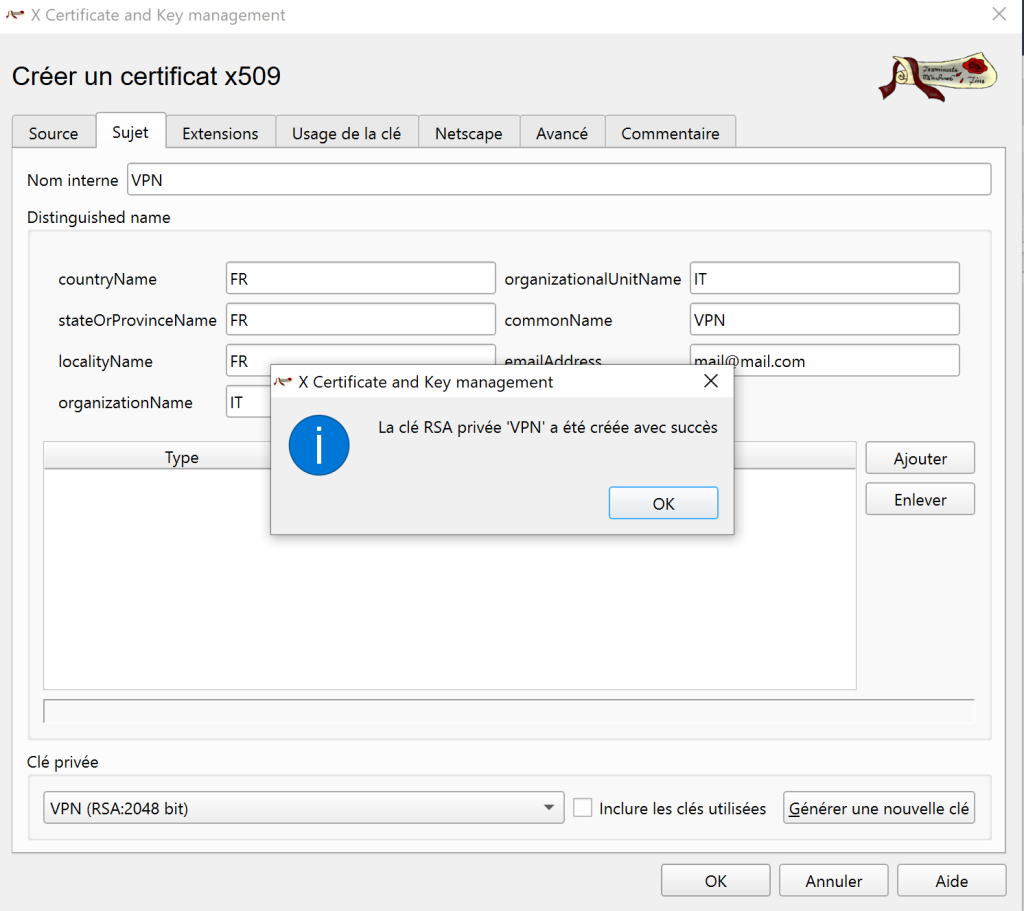Close the RSA key success dialog

point(710,381)
